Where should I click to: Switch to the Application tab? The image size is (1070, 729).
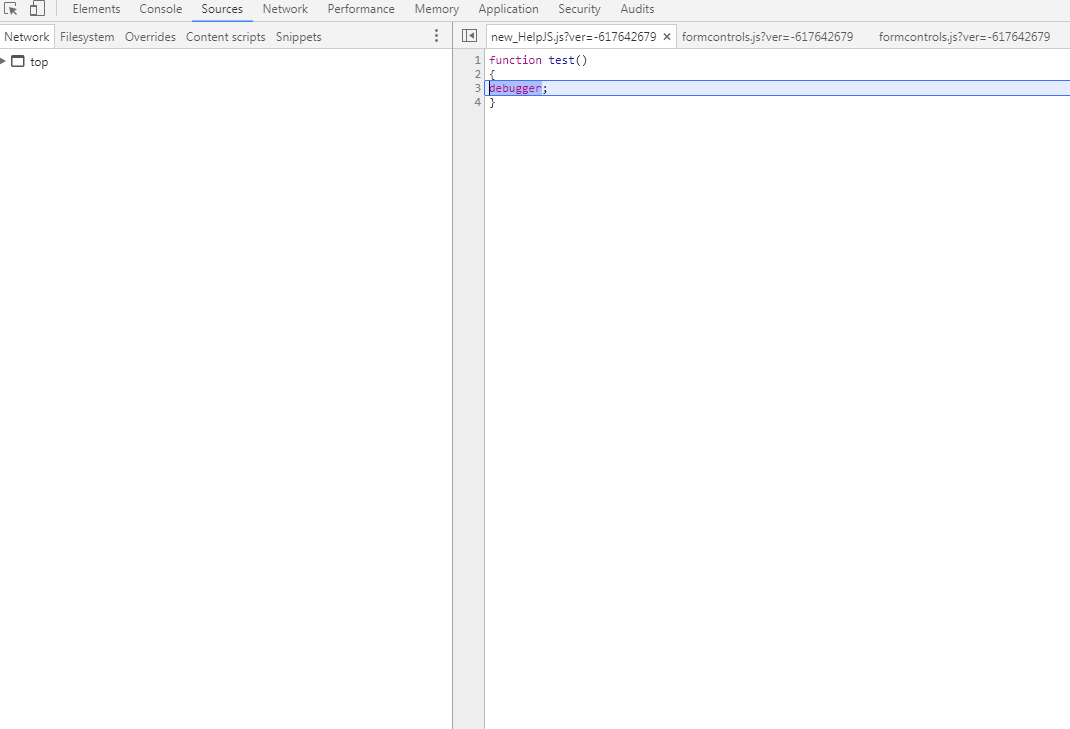click(x=508, y=9)
